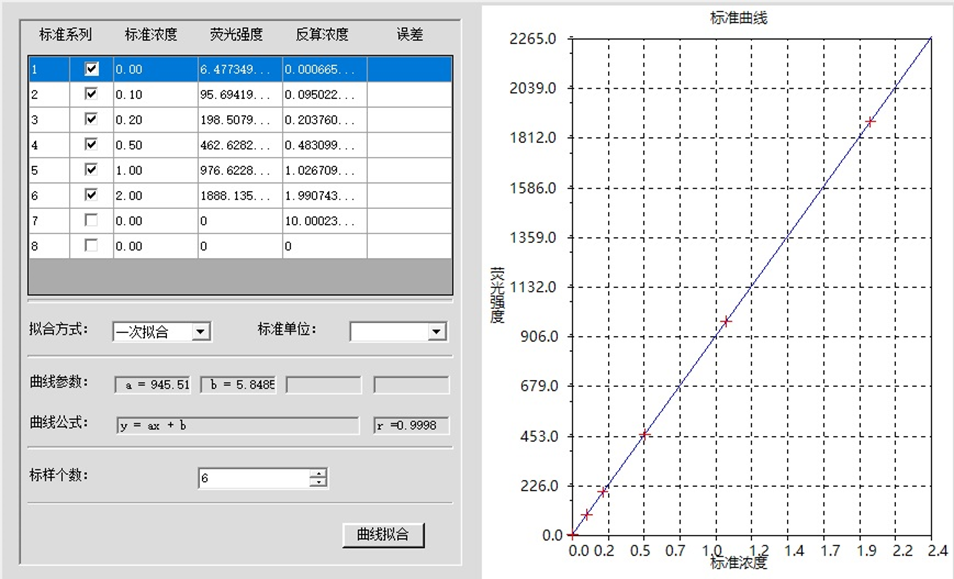Open the 标准单位 dropdown
The width and height of the screenshot is (954, 579).
pyautogui.click(x=436, y=331)
